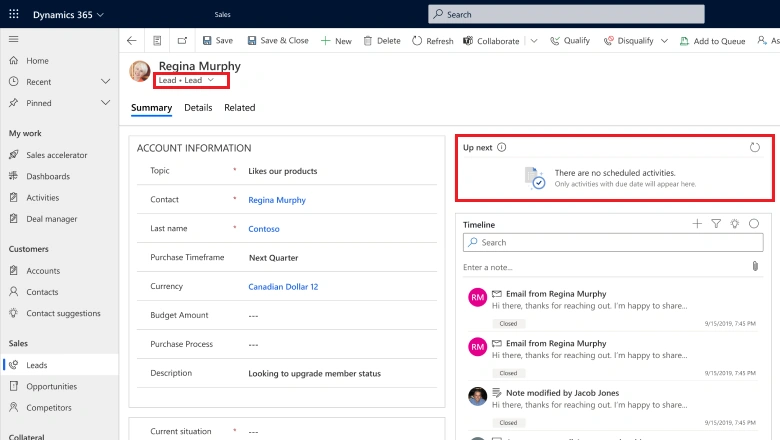Refresh the timeline
Image resolution: width=780 pixels, height=440 pixels.
coord(754,224)
